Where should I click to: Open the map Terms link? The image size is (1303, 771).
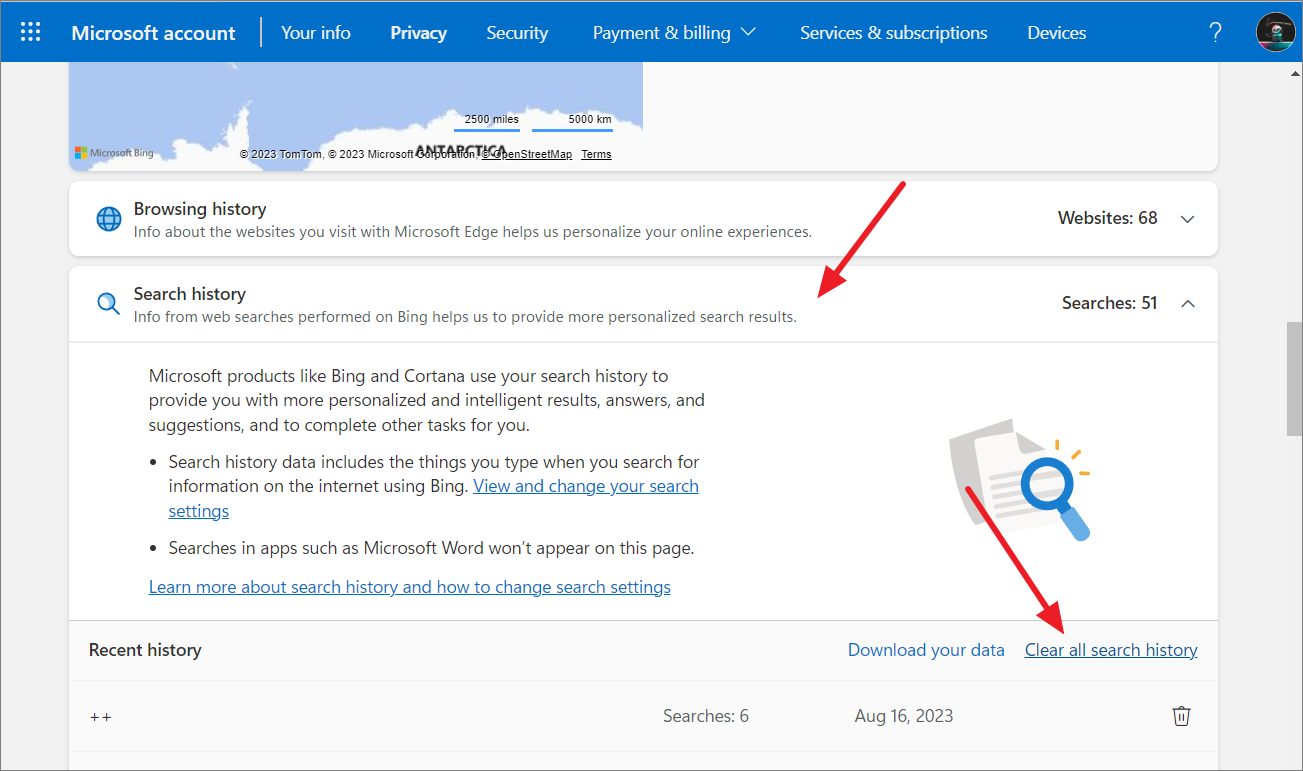596,154
